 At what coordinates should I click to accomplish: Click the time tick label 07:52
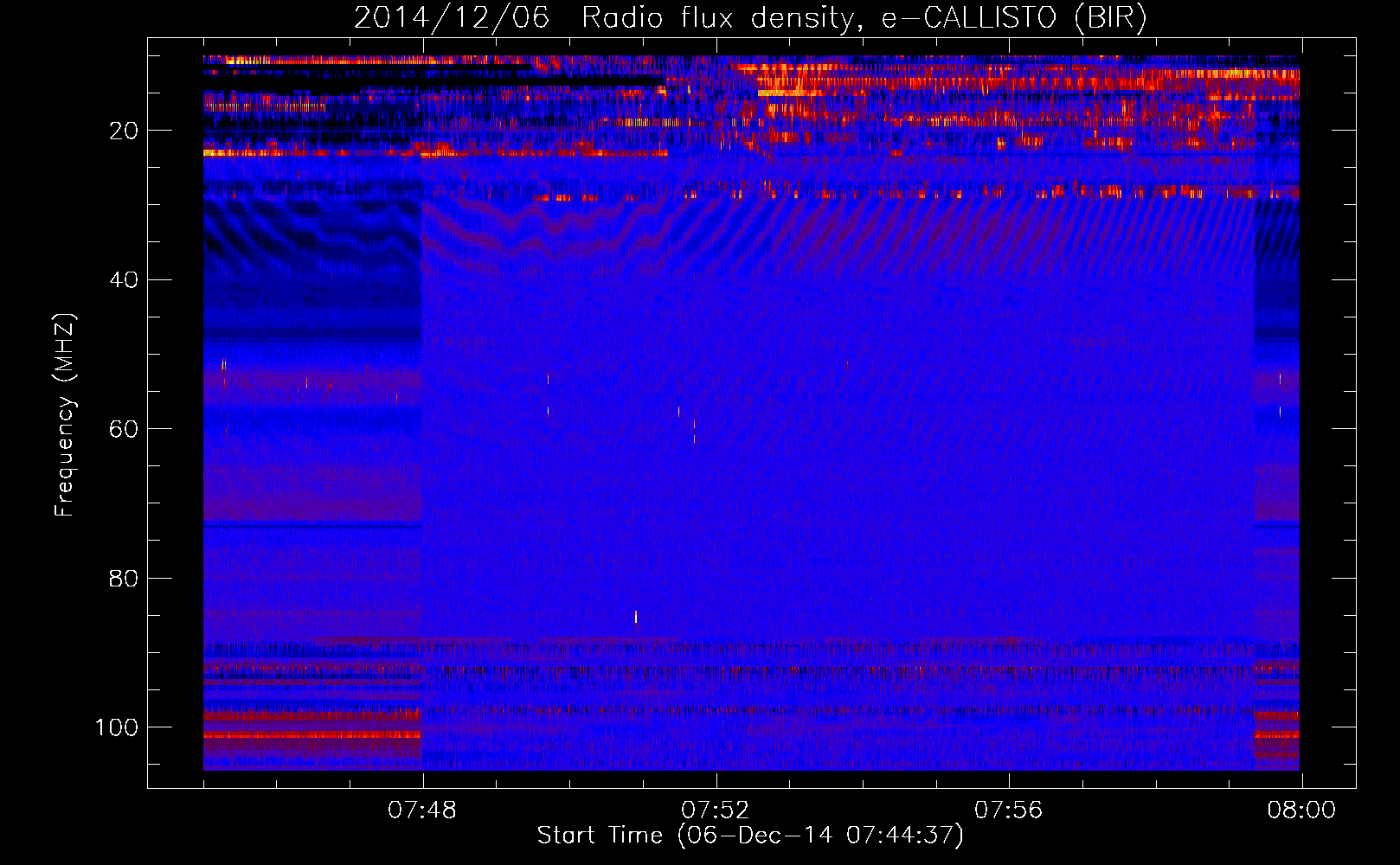point(716,811)
